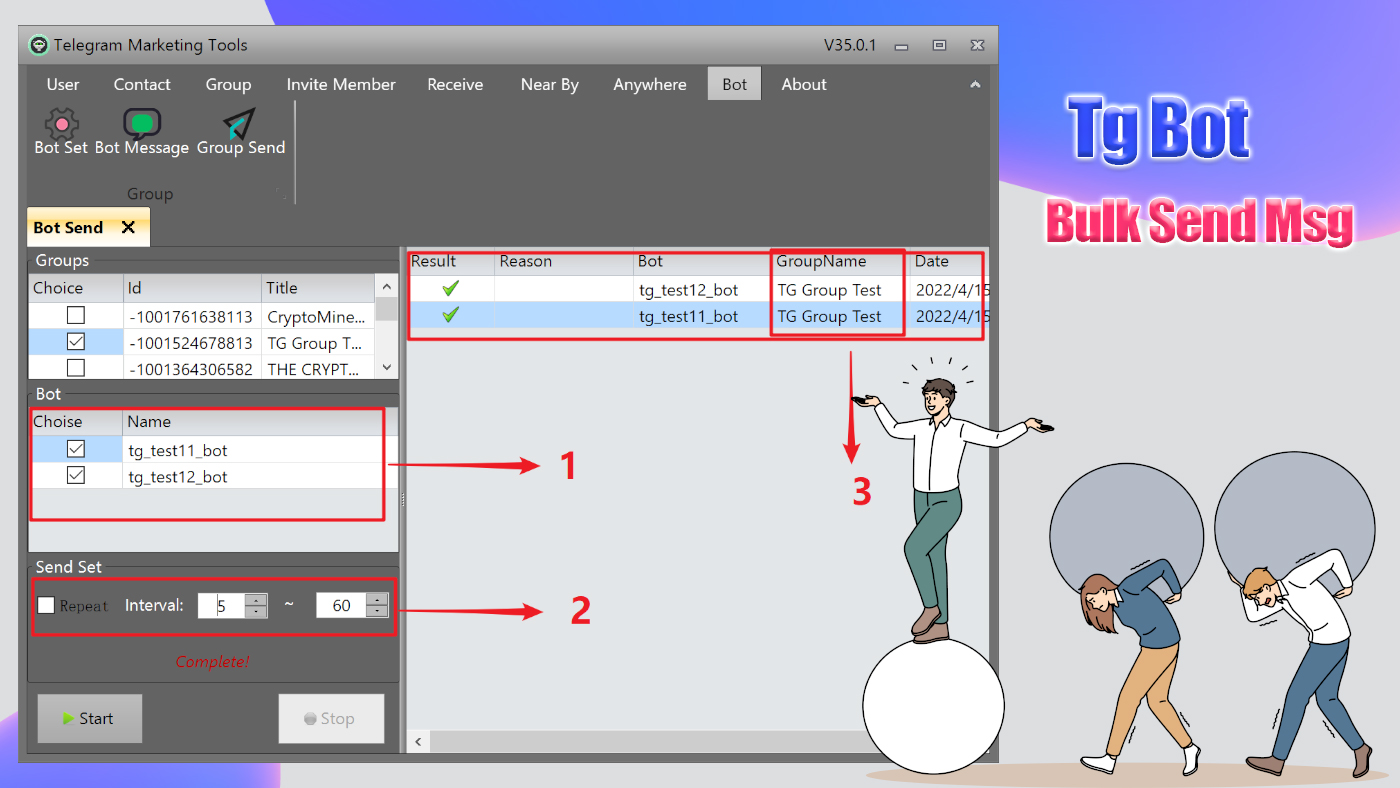Sort results by the GroupName column header
Image resolution: width=1400 pixels, height=788 pixels.
coord(840,262)
